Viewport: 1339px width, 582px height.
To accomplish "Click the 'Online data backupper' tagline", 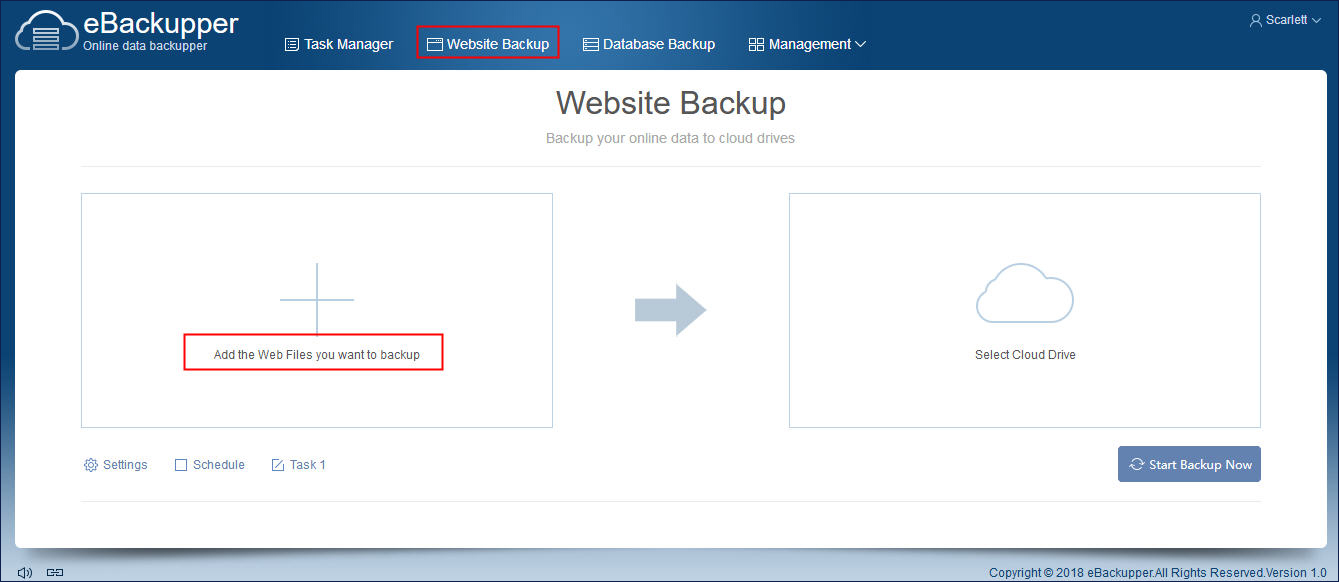I will (145, 46).
